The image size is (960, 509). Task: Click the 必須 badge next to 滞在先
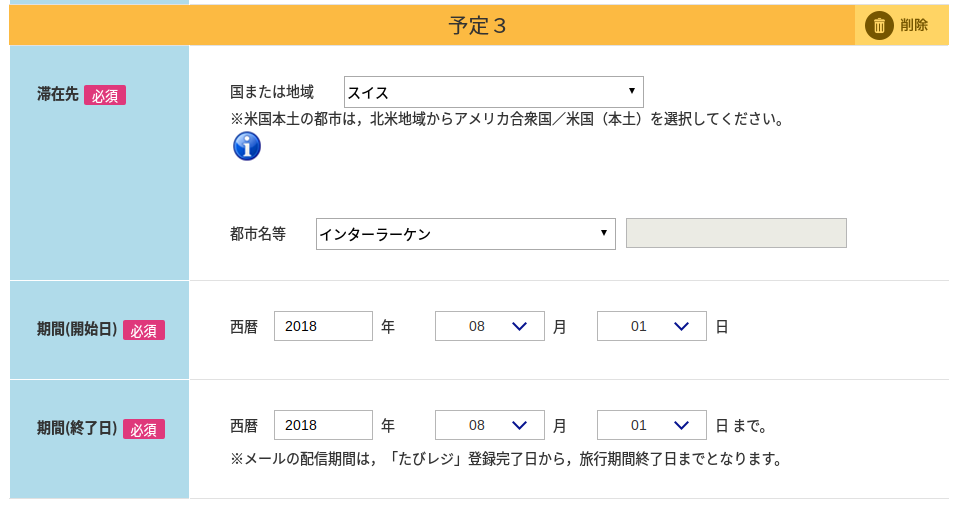[105, 95]
